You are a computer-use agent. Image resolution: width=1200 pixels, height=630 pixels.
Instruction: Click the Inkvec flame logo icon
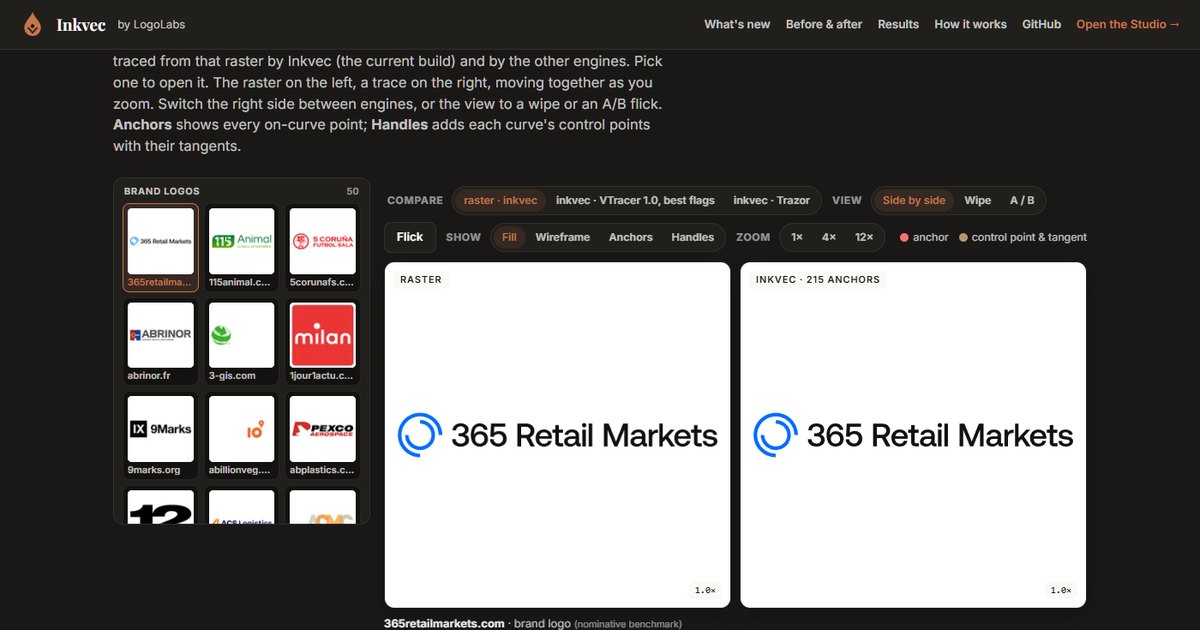coord(33,24)
